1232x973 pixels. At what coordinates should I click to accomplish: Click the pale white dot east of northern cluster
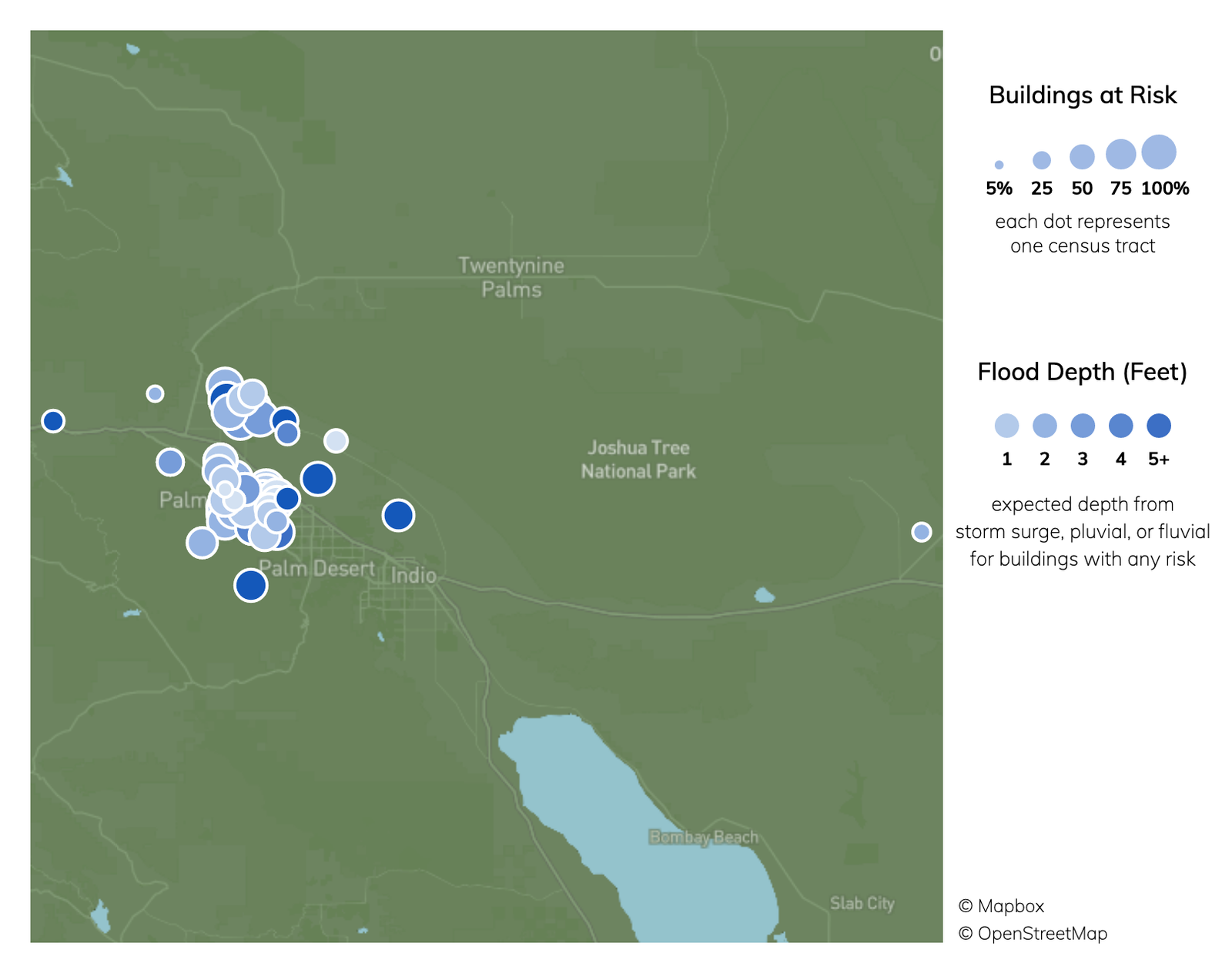336,440
